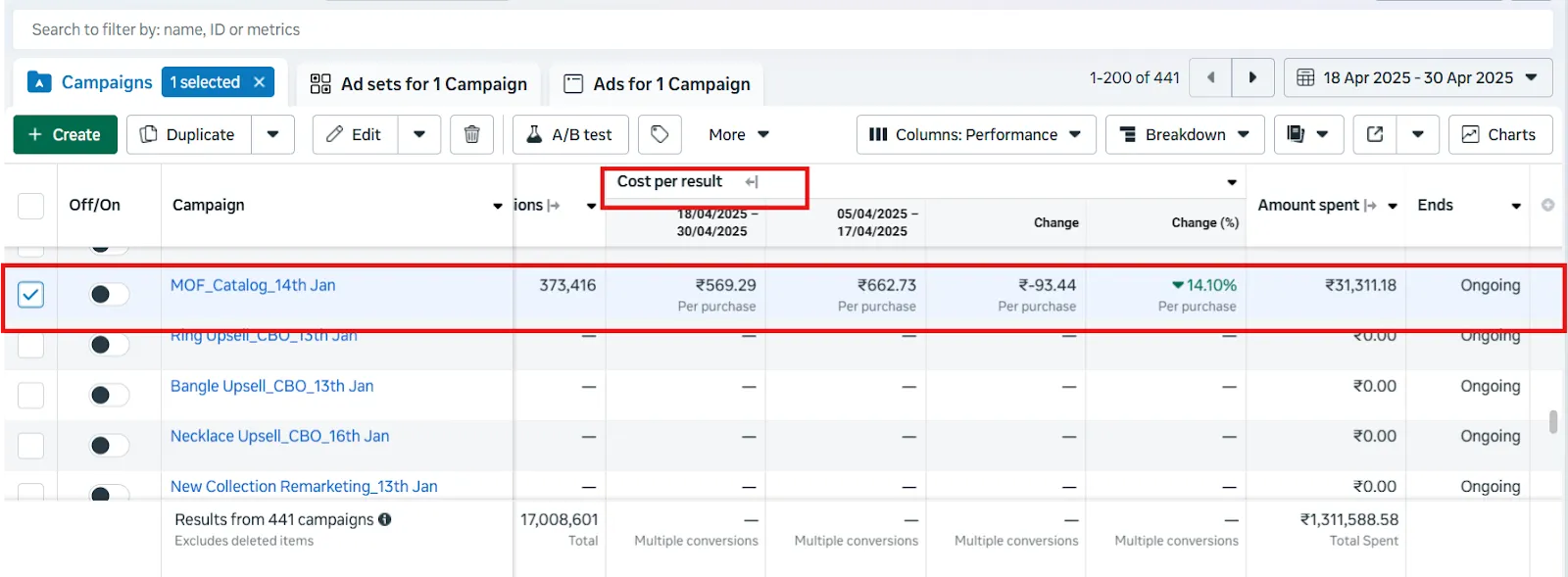1568x577 pixels.
Task: Toggle MOF_Catalog_14th Jan campaign on
Action: coord(108,294)
